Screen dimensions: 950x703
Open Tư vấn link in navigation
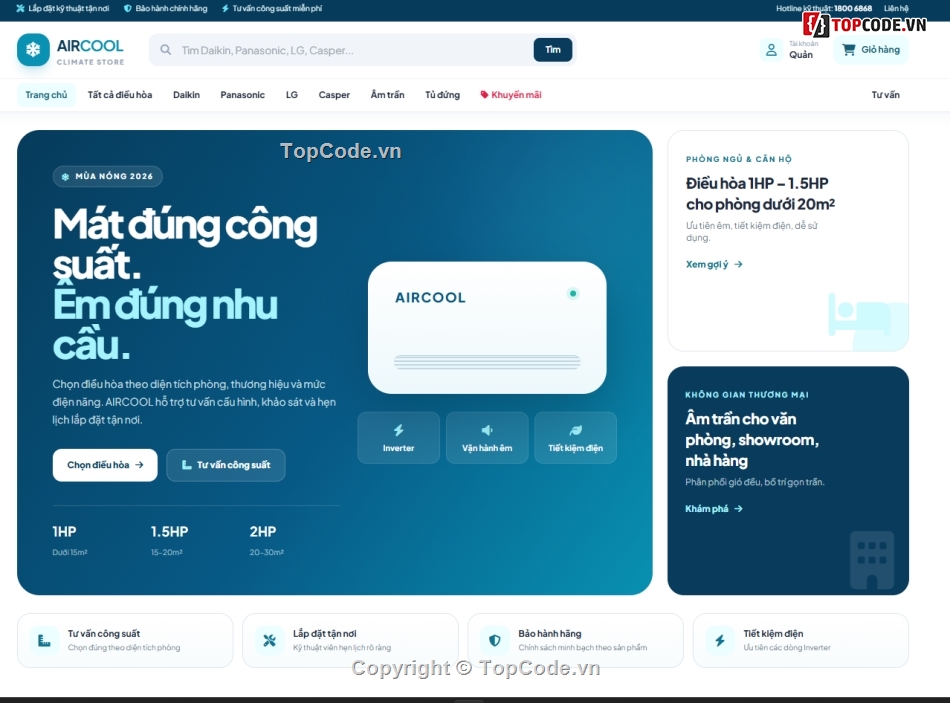pos(885,95)
